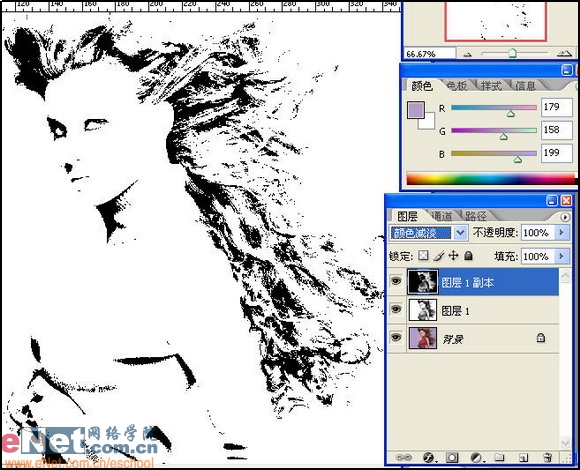Image resolution: width=580 pixels, height=470 pixels.
Task: Open the 填充 fill slider arrow
Action: click(562, 256)
